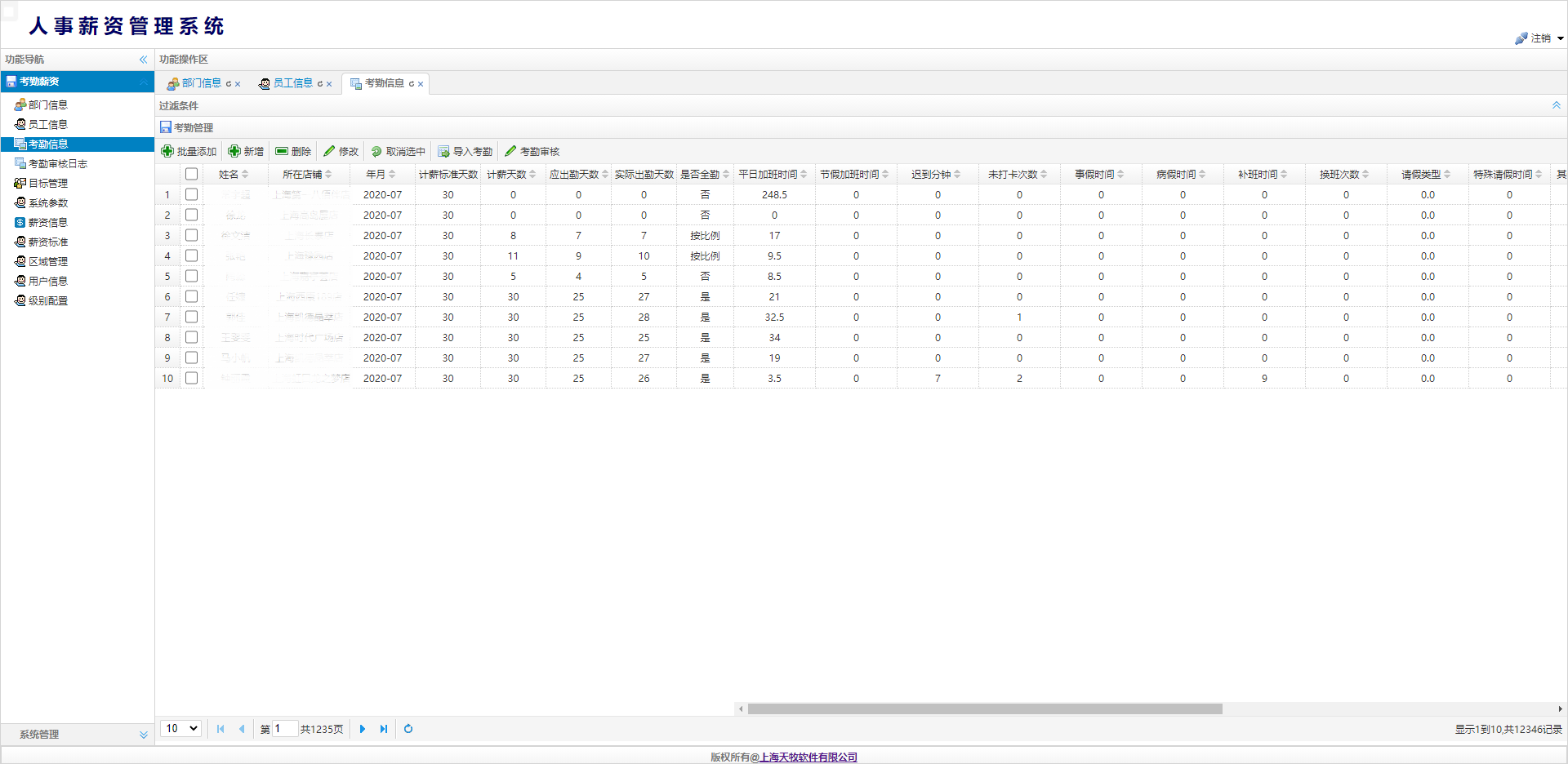Image resolution: width=1568 pixels, height=764 pixels.
Task: Click the page number input field
Action: click(x=284, y=729)
